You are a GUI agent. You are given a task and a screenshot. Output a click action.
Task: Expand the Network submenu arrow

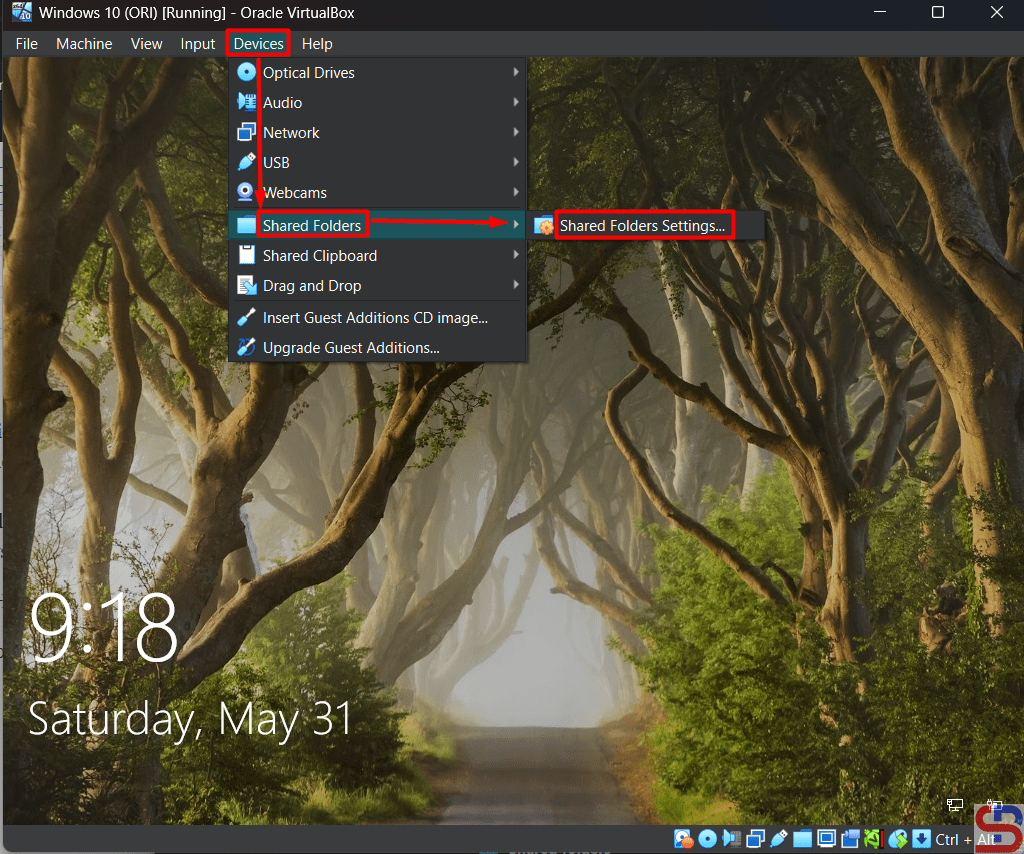click(516, 133)
